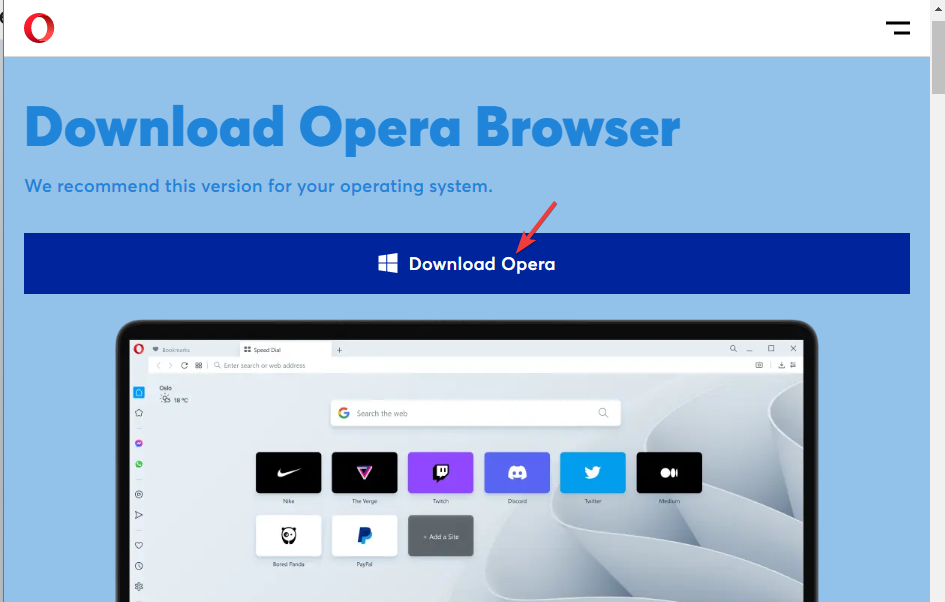
Task: Click the send arrow icon in the preview sidebar
Action: point(139,515)
